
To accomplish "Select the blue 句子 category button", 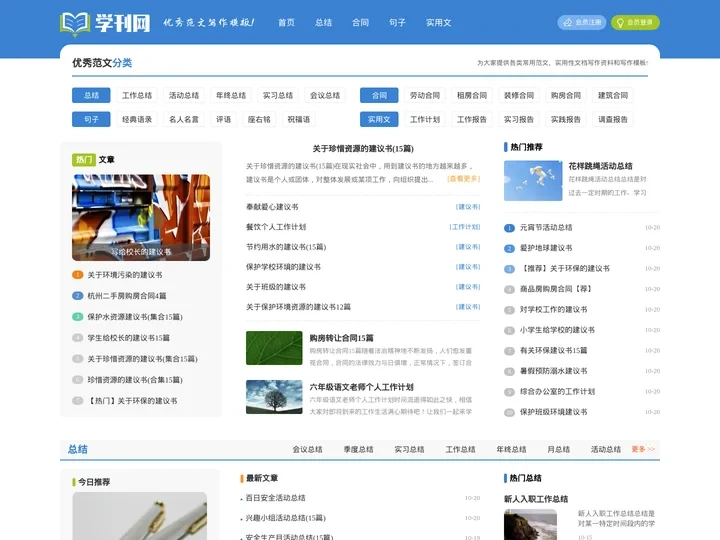I will tap(91, 119).
